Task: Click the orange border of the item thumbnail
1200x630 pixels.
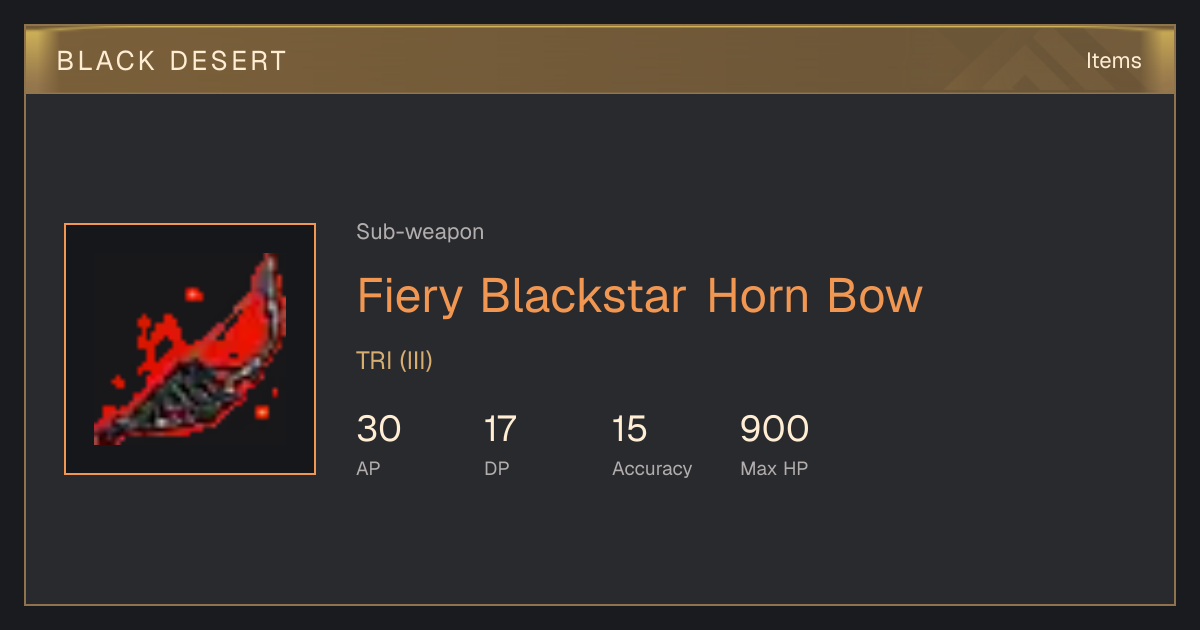Action: (190, 224)
